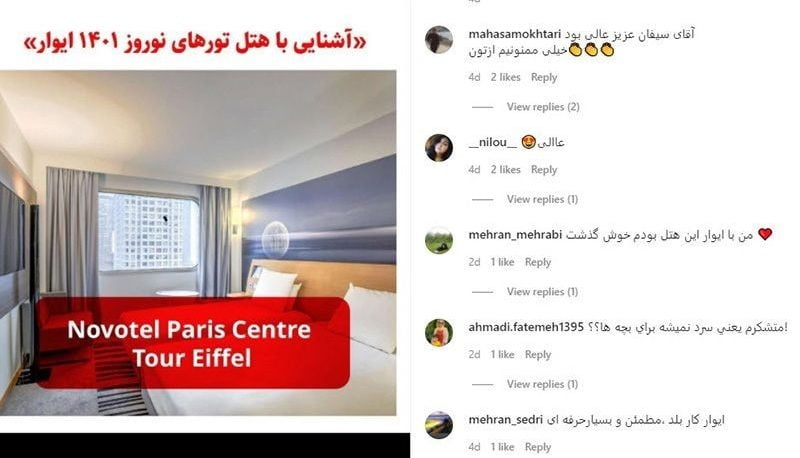Open the mahasamokhtari username link
The width and height of the screenshot is (800, 458).
click(514, 34)
